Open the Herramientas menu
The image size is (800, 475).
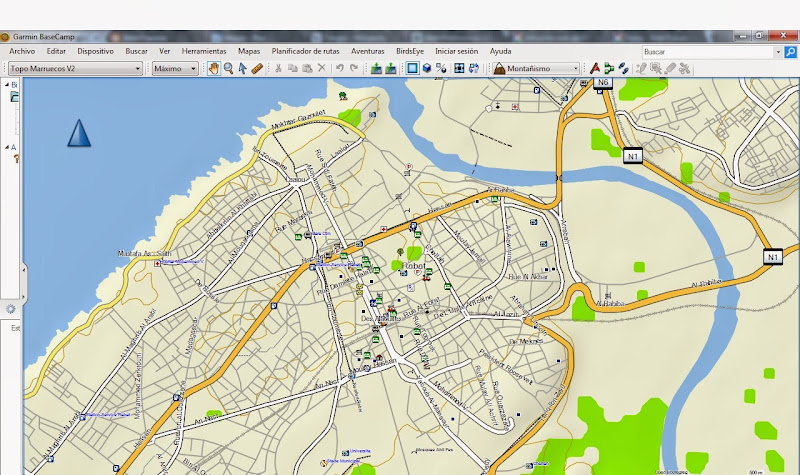[x=204, y=51]
